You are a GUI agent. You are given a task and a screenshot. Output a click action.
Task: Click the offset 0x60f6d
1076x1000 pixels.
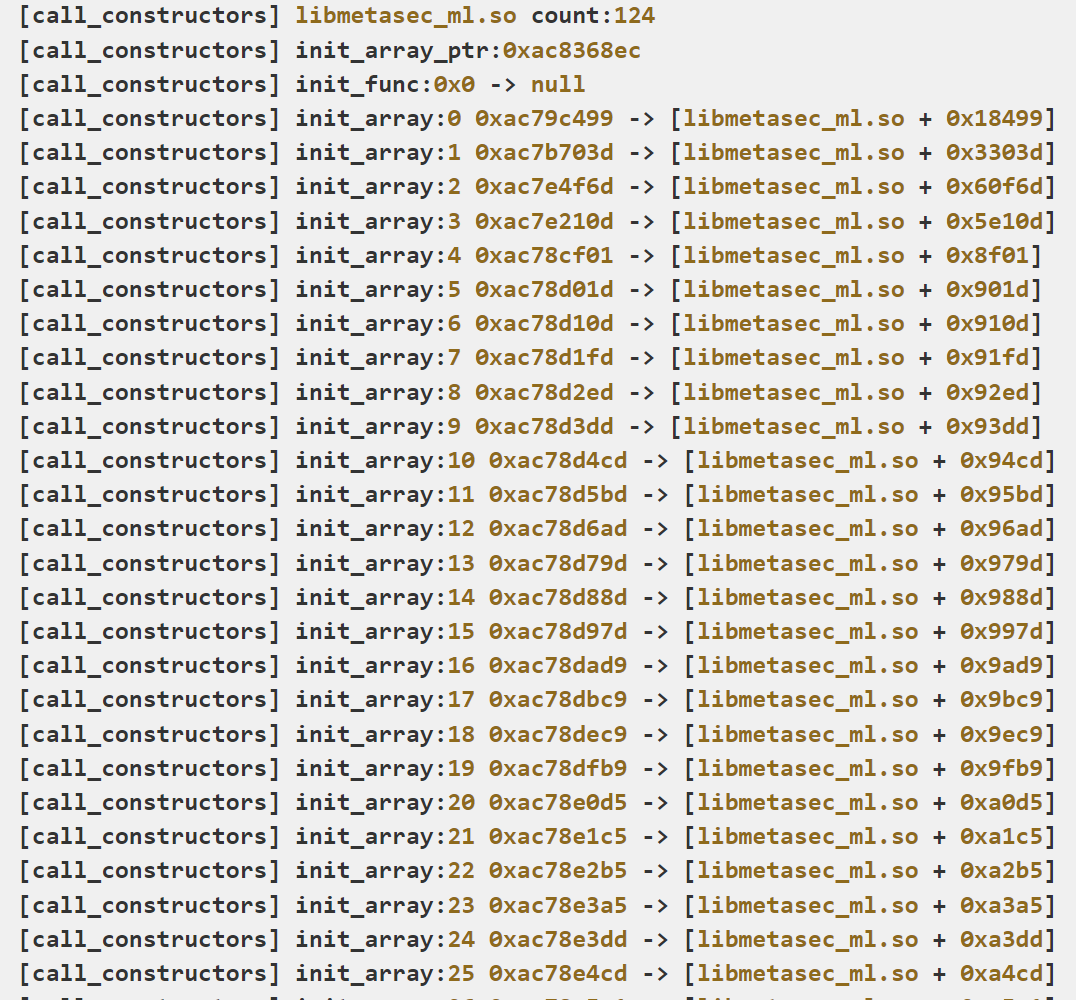tap(994, 187)
